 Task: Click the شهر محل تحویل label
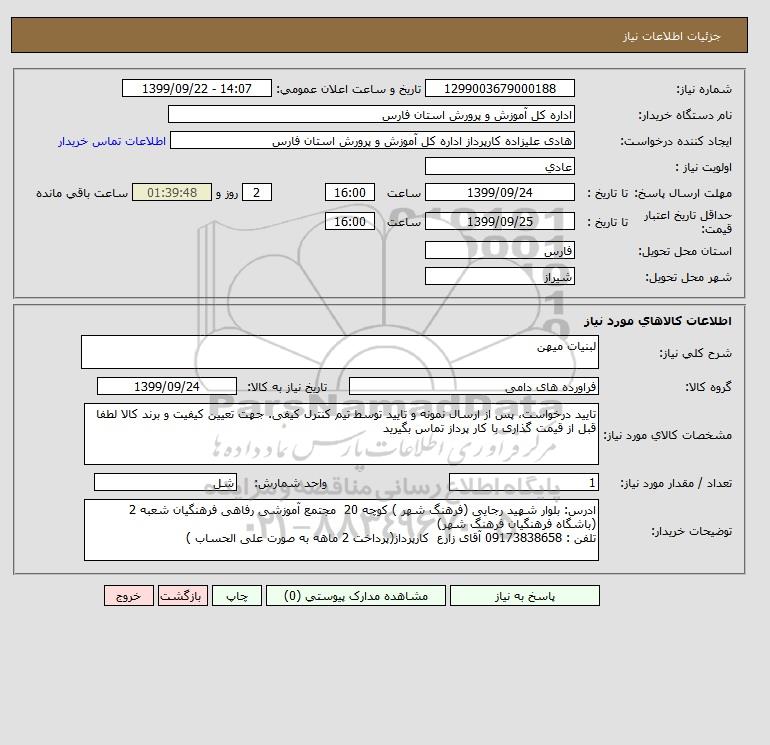(x=688, y=277)
